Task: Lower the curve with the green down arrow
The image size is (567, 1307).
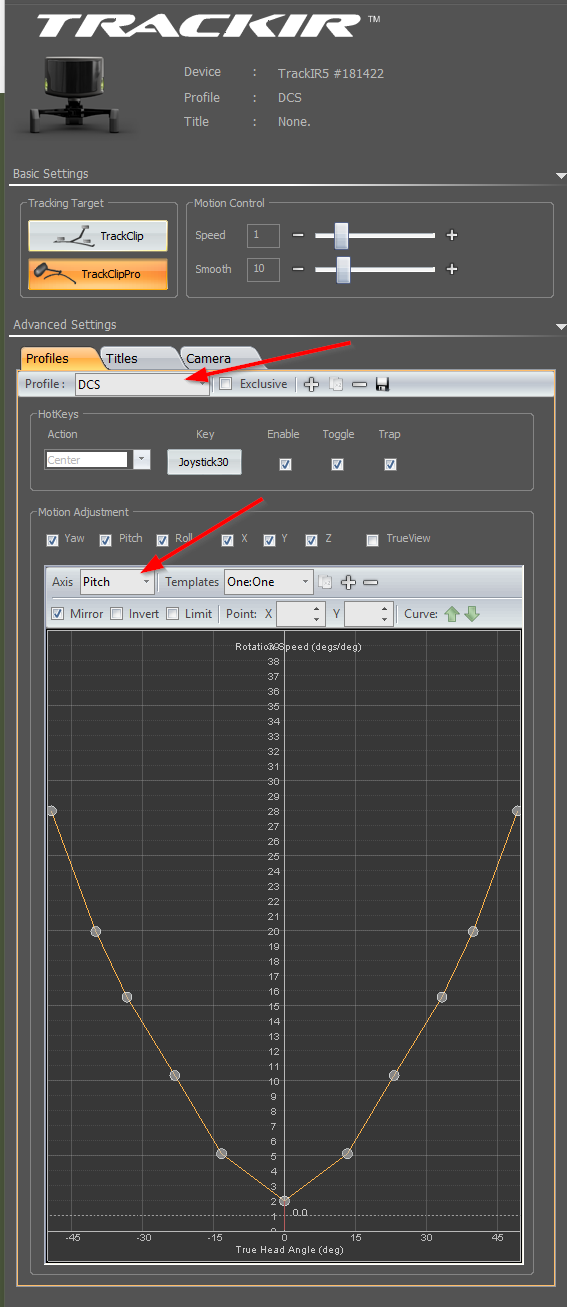Action: coord(472,613)
